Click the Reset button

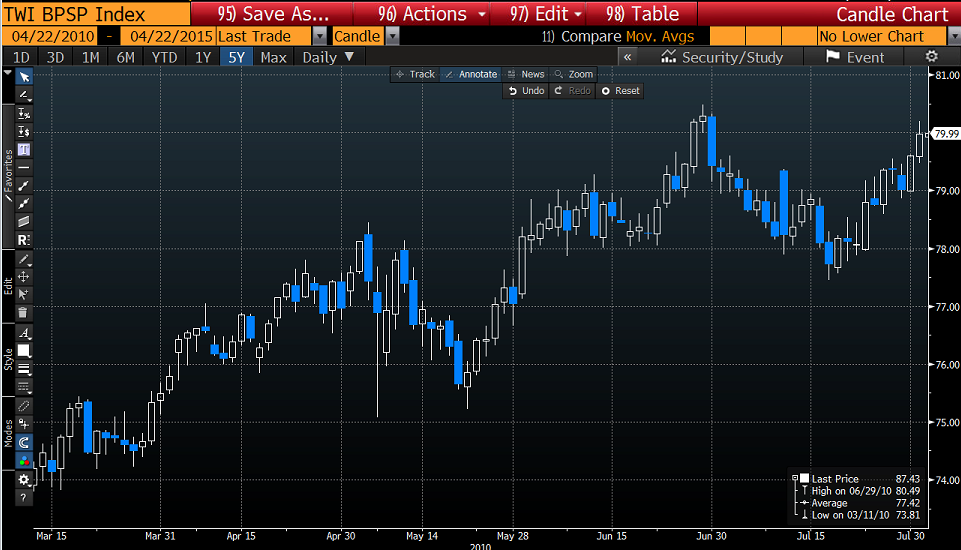click(x=620, y=91)
